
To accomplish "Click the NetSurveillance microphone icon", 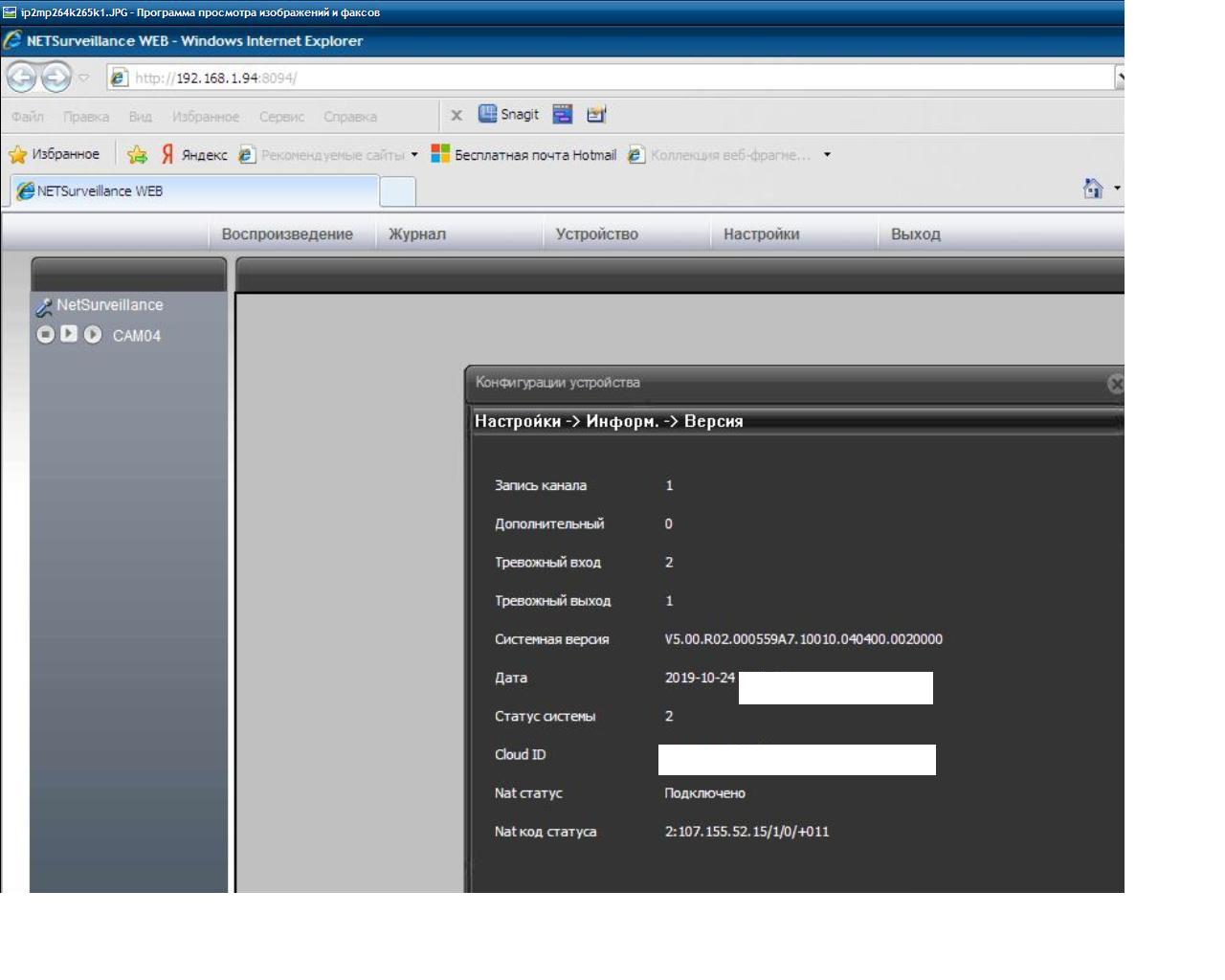I will (x=43, y=306).
